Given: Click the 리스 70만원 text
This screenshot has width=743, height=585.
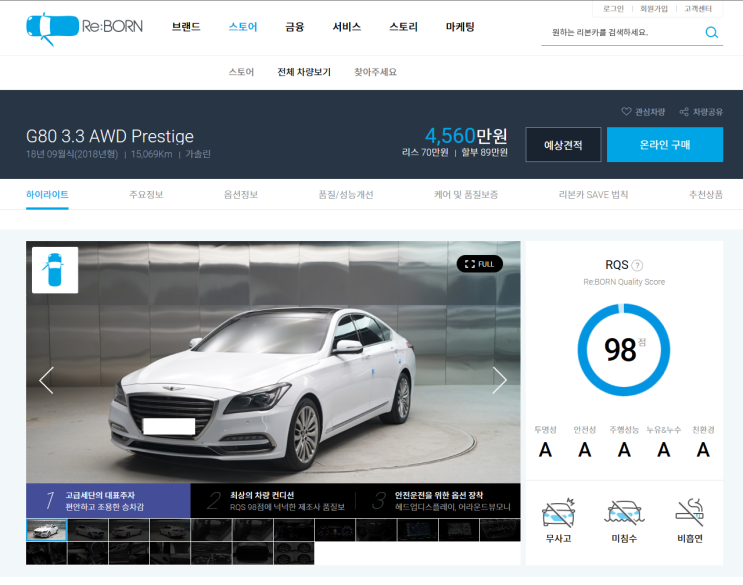Looking at the screenshot, I should coord(425,153).
